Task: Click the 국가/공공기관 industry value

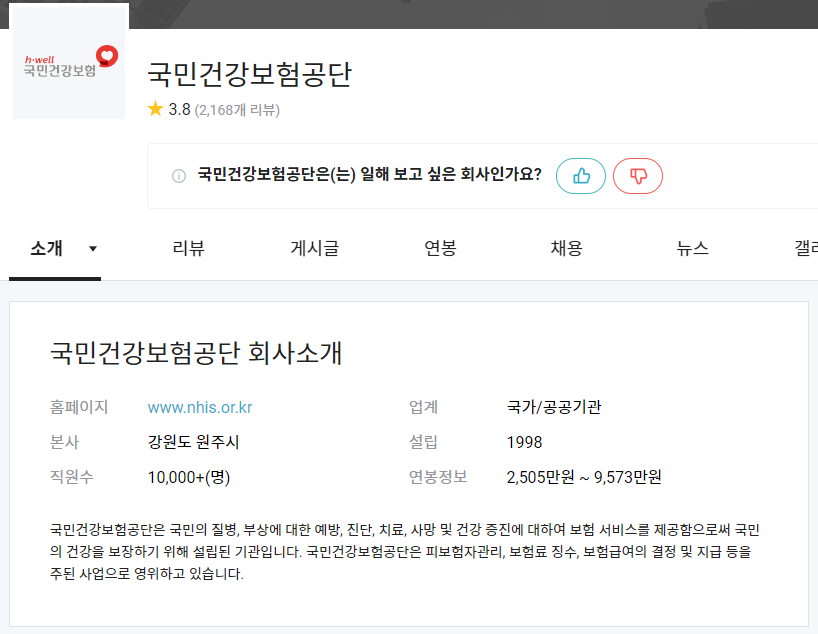Action: (x=554, y=407)
